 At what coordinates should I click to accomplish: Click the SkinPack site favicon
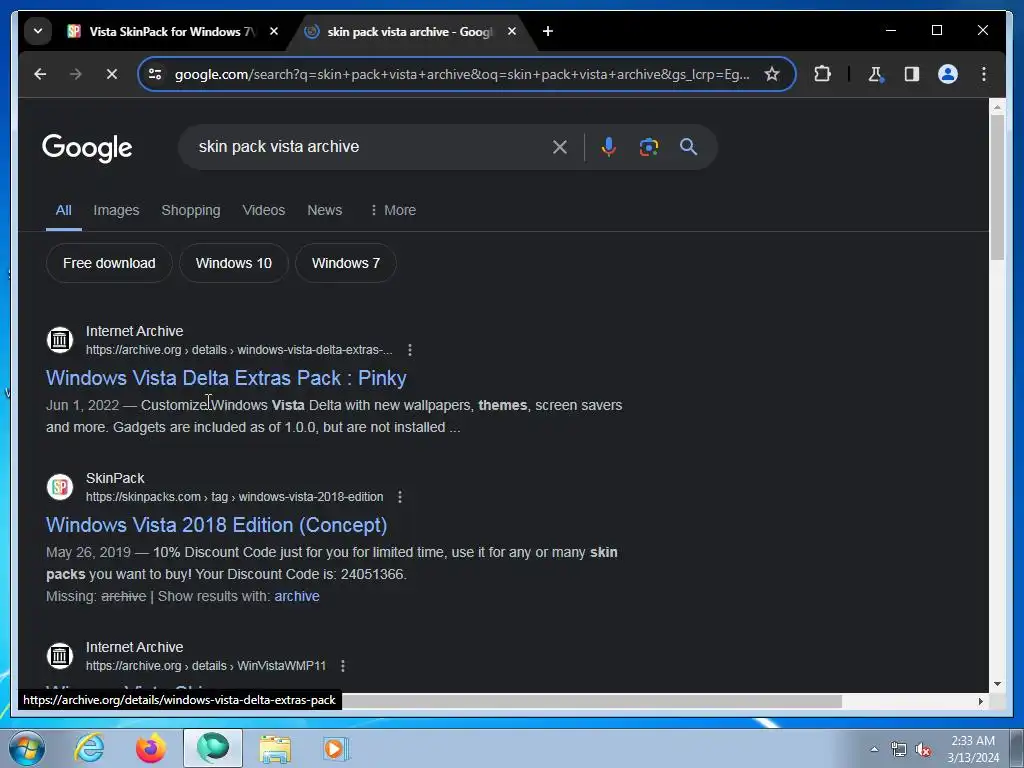[x=59, y=487]
